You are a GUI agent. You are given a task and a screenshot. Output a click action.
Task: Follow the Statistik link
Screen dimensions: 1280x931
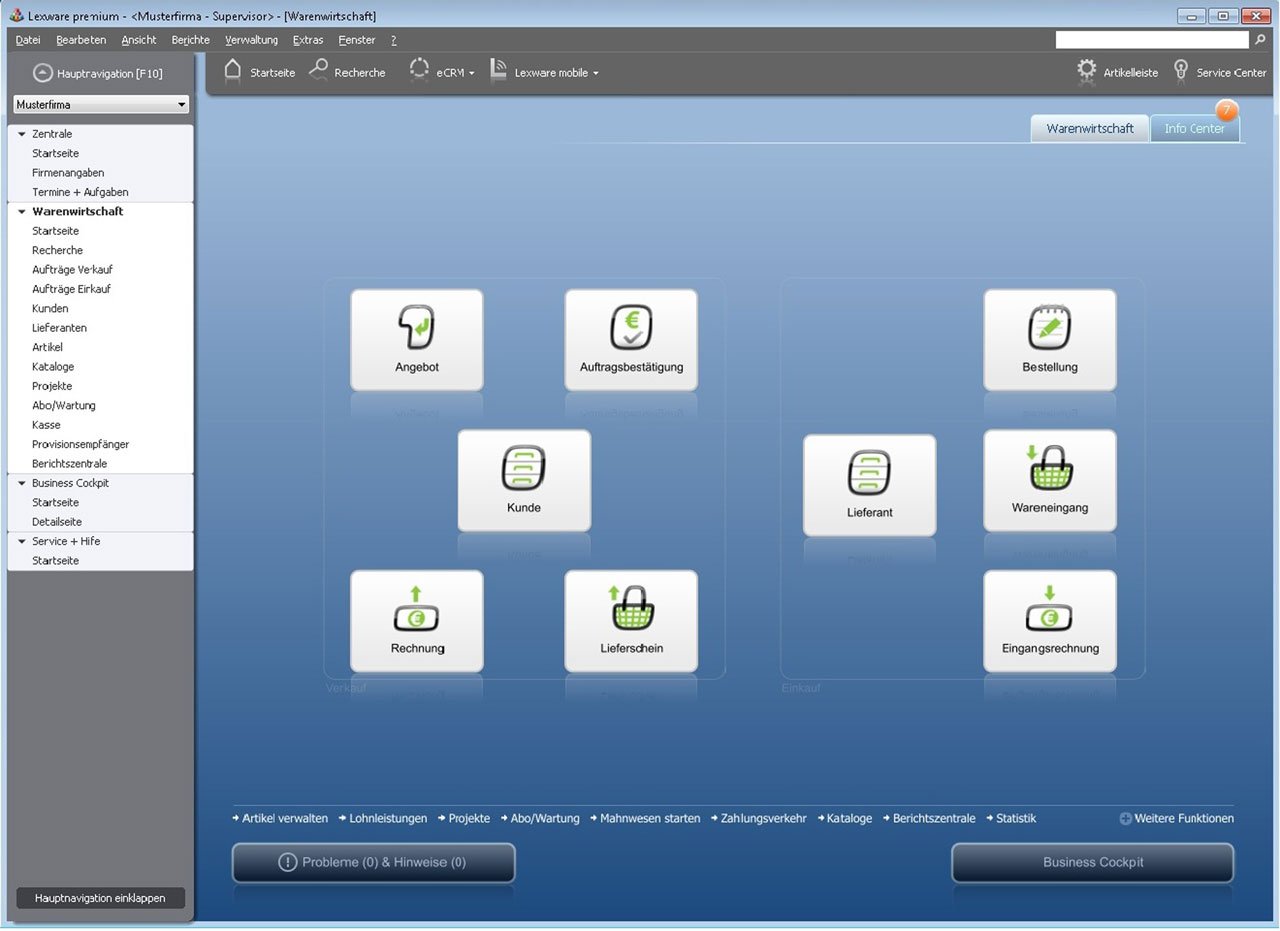[x=1016, y=818]
